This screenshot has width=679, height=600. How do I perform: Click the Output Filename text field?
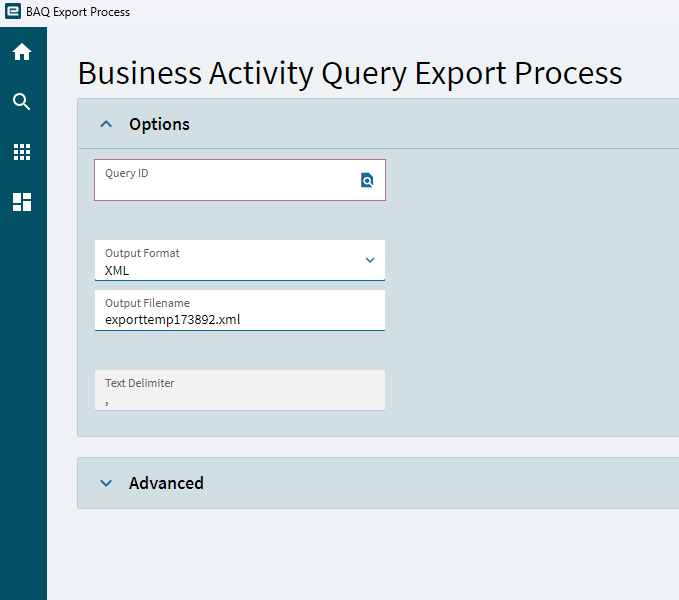click(x=240, y=310)
